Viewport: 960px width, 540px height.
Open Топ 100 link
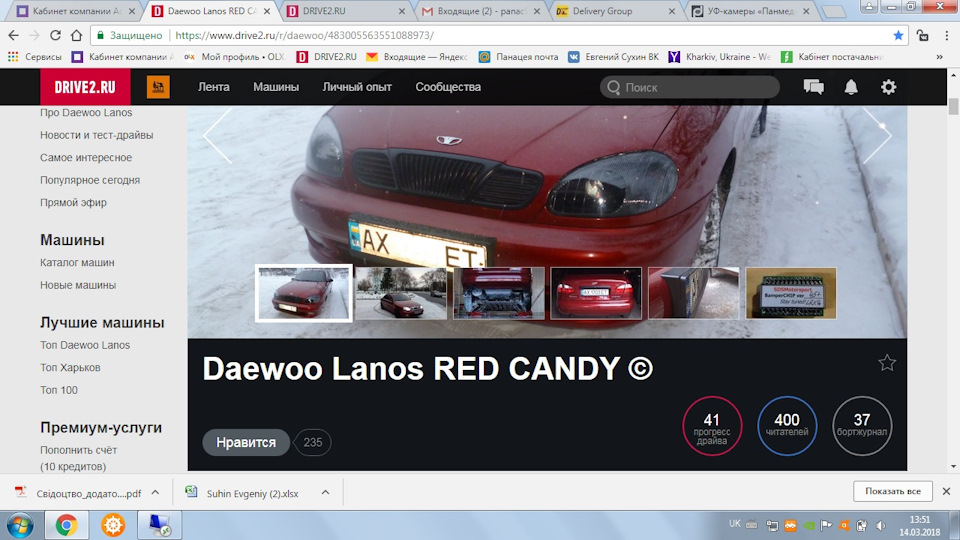59,390
